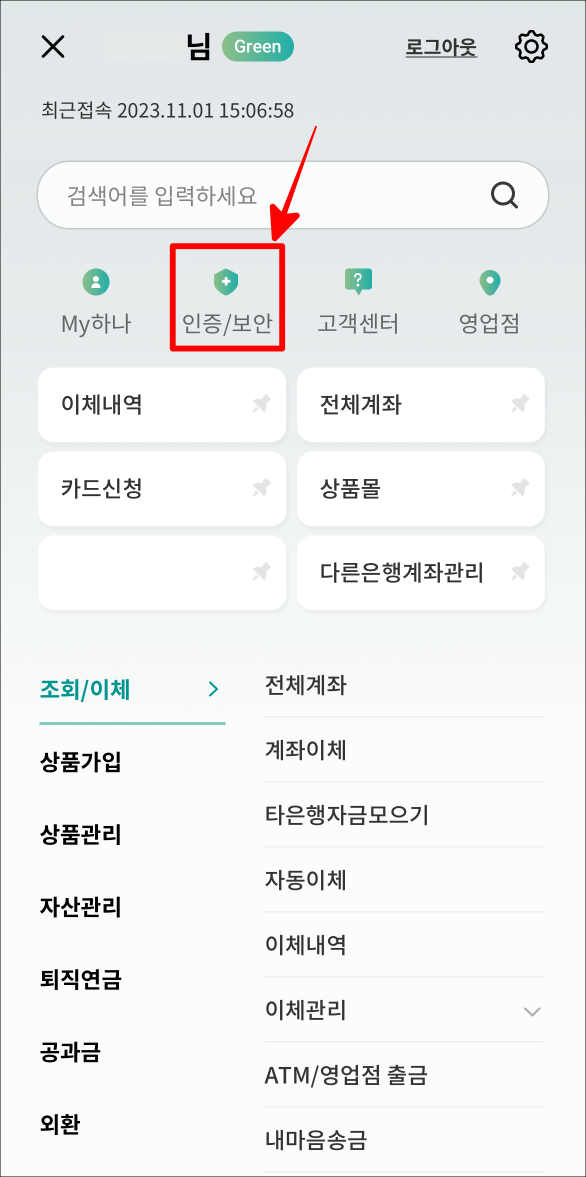Click the pin icon on the empty shortcut slot
The width and height of the screenshot is (586, 1177).
pos(260,572)
